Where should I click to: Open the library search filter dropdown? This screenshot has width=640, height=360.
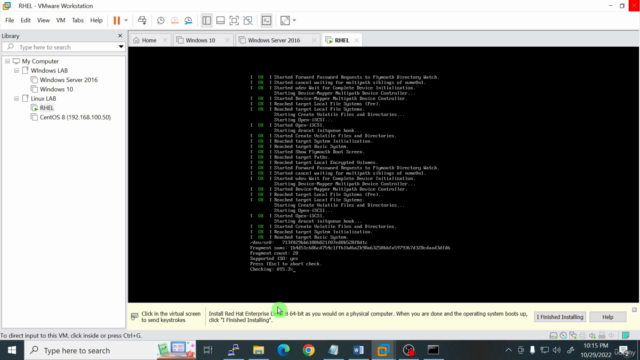[121, 47]
